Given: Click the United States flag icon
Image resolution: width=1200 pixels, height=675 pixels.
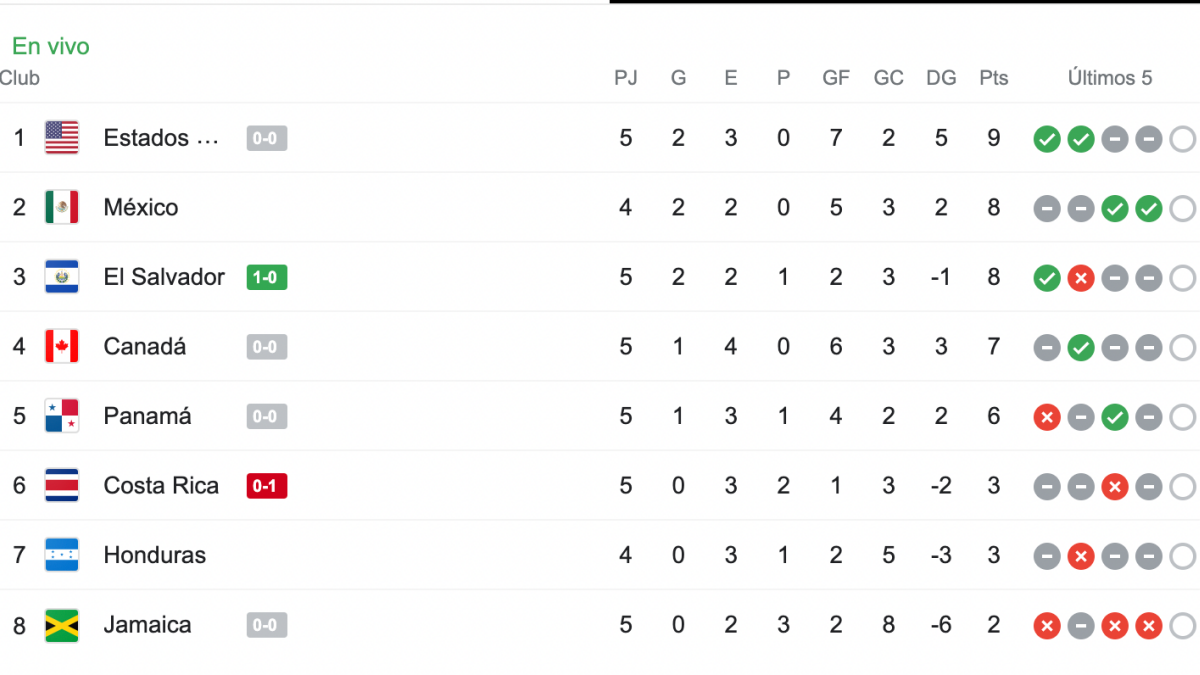Looking at the screenshot, I should click(62, 138).
